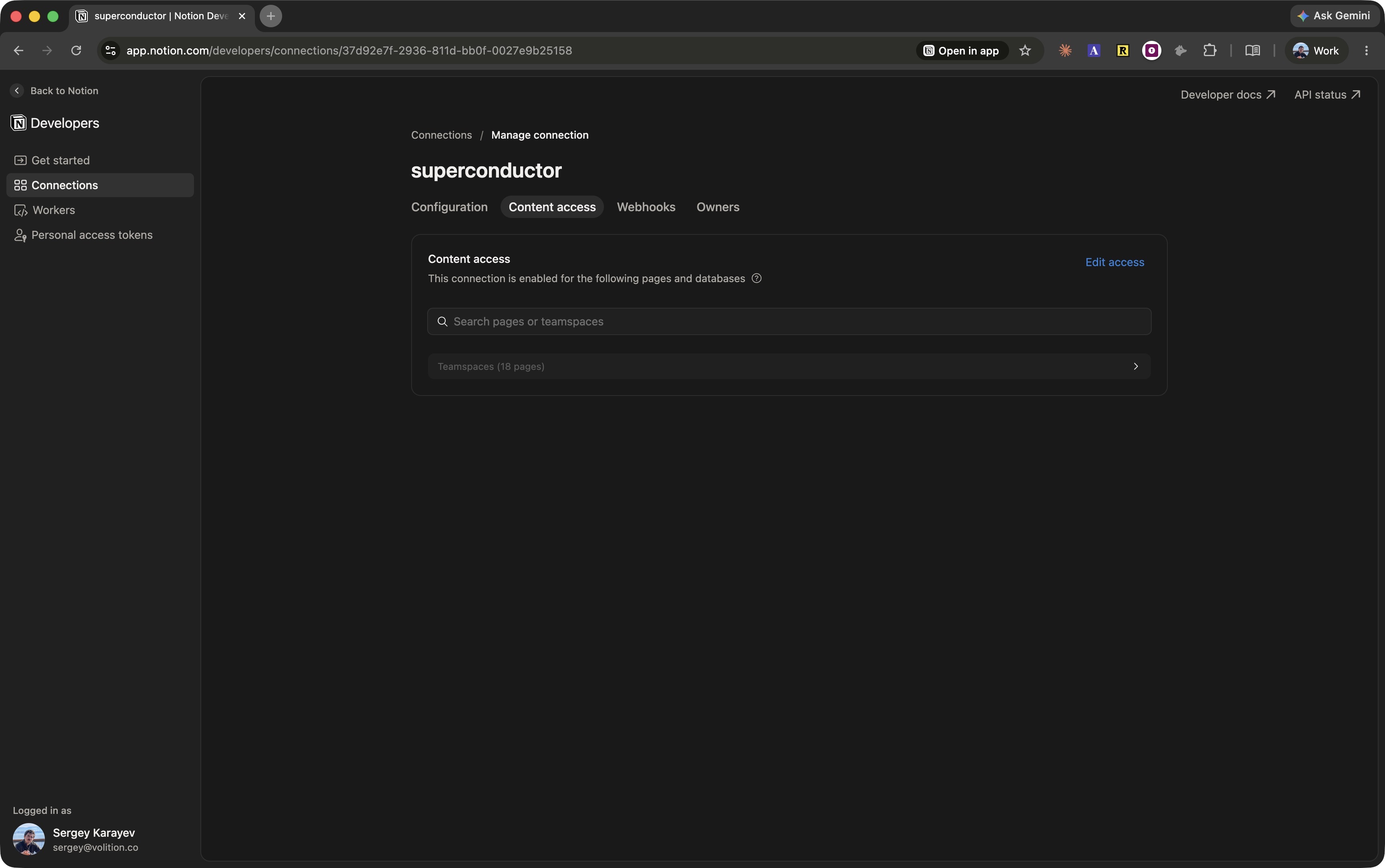Screen dimensions: 1385x868
Task: Switch to the Owners tab
Action: click(717, 207)
